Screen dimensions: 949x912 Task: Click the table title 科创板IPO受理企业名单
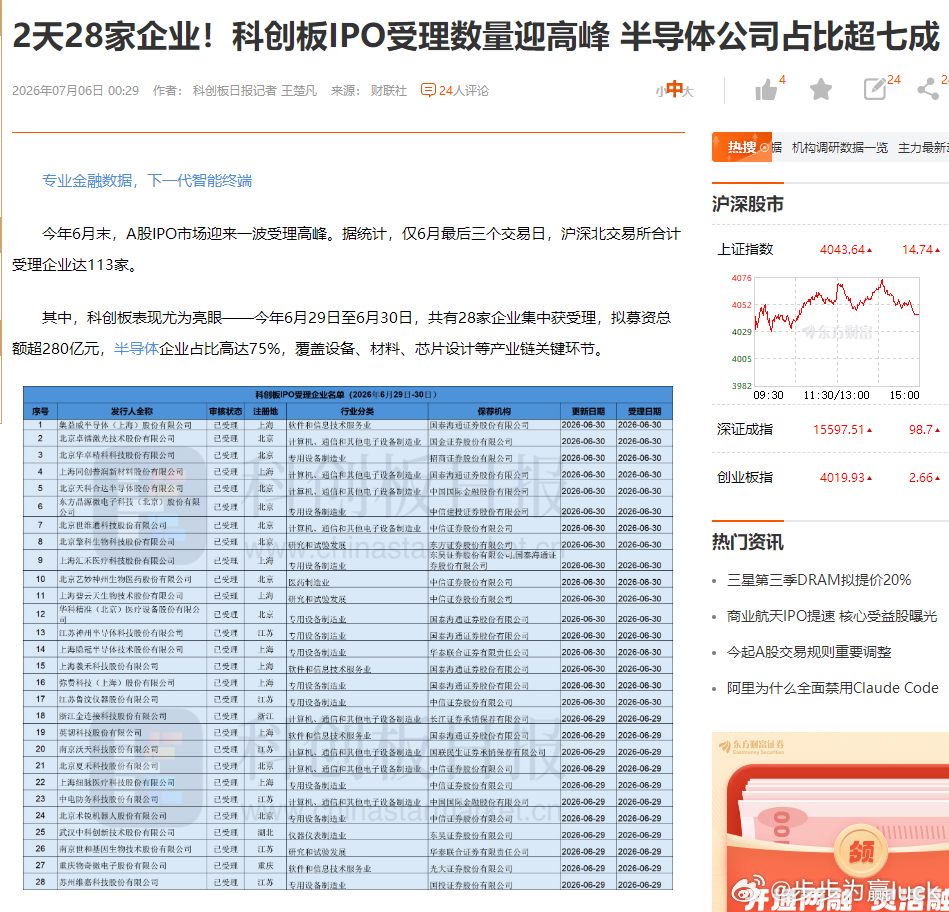click(346, 395)
